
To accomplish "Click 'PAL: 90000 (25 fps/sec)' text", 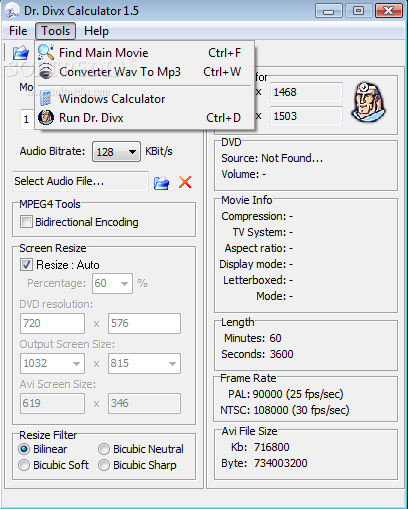I will pyautogui.click(x=286, y=394).
